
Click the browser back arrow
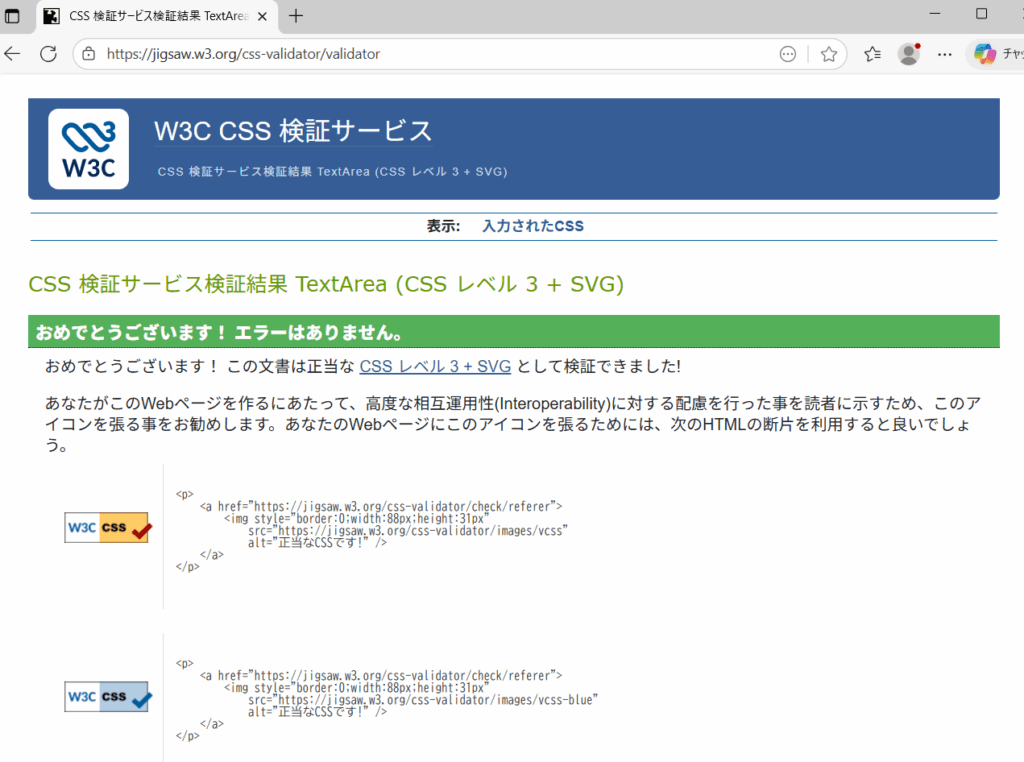(x=13, y=54)
